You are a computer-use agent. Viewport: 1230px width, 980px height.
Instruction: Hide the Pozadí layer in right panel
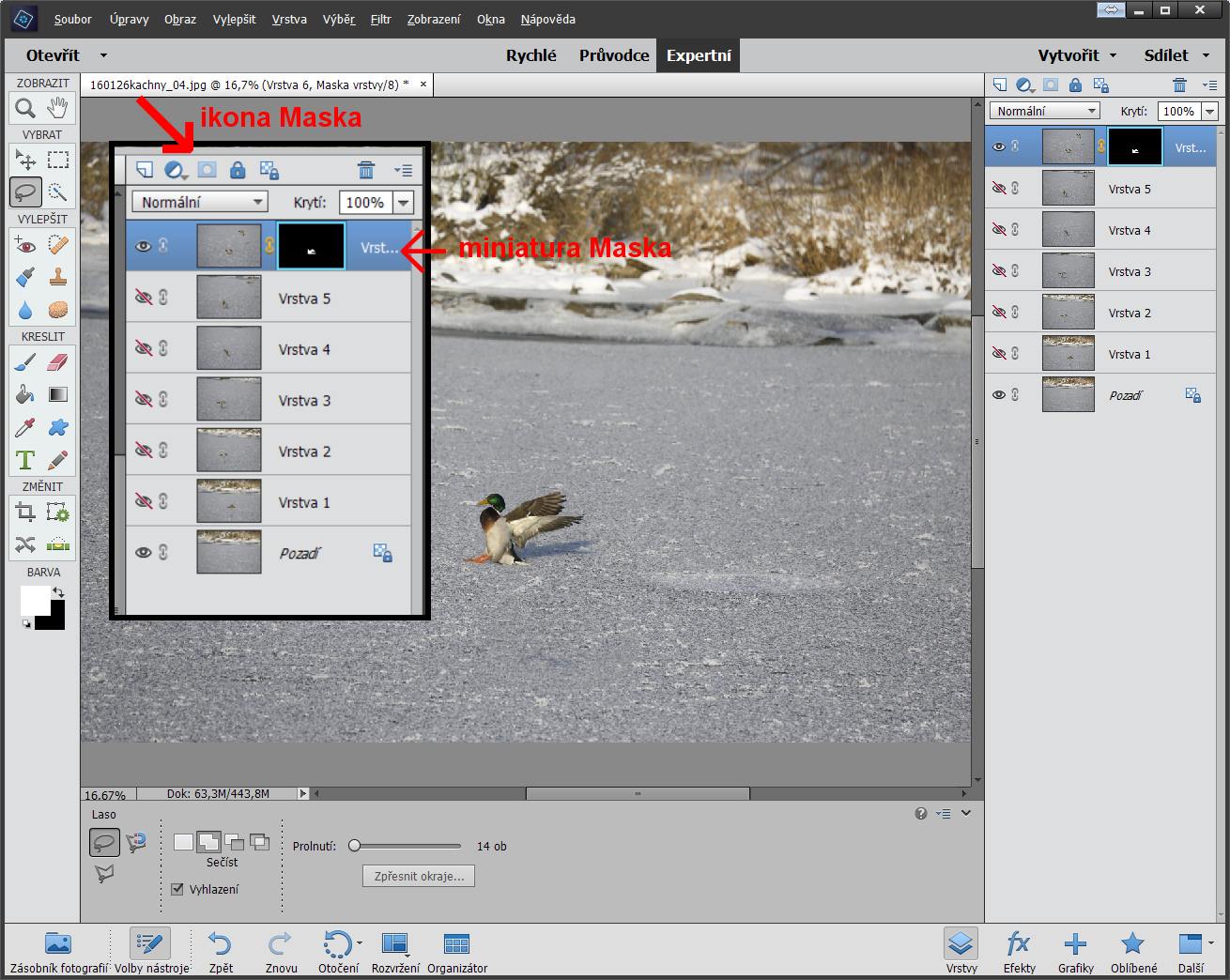[x=999, y=395]
